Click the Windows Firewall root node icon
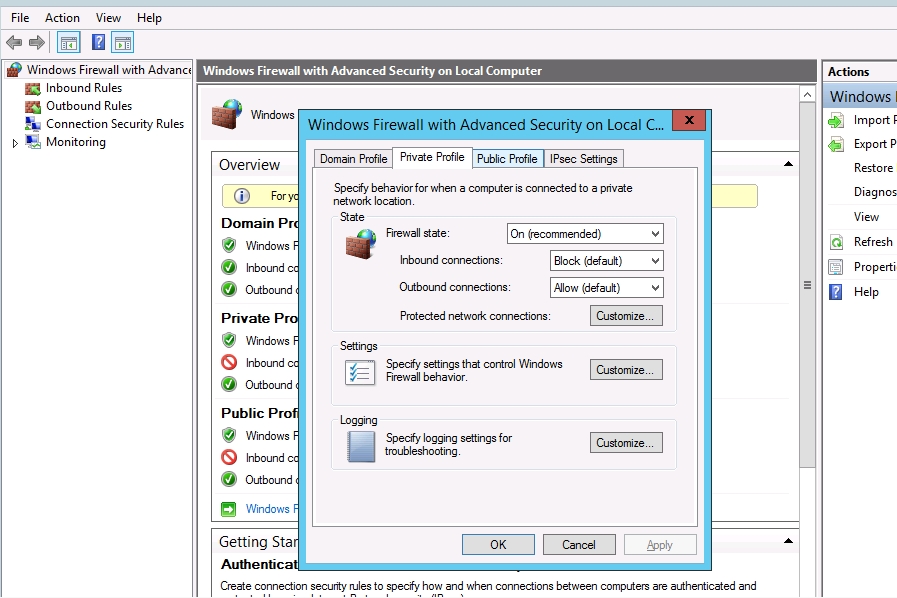 (x=14, y=70)
